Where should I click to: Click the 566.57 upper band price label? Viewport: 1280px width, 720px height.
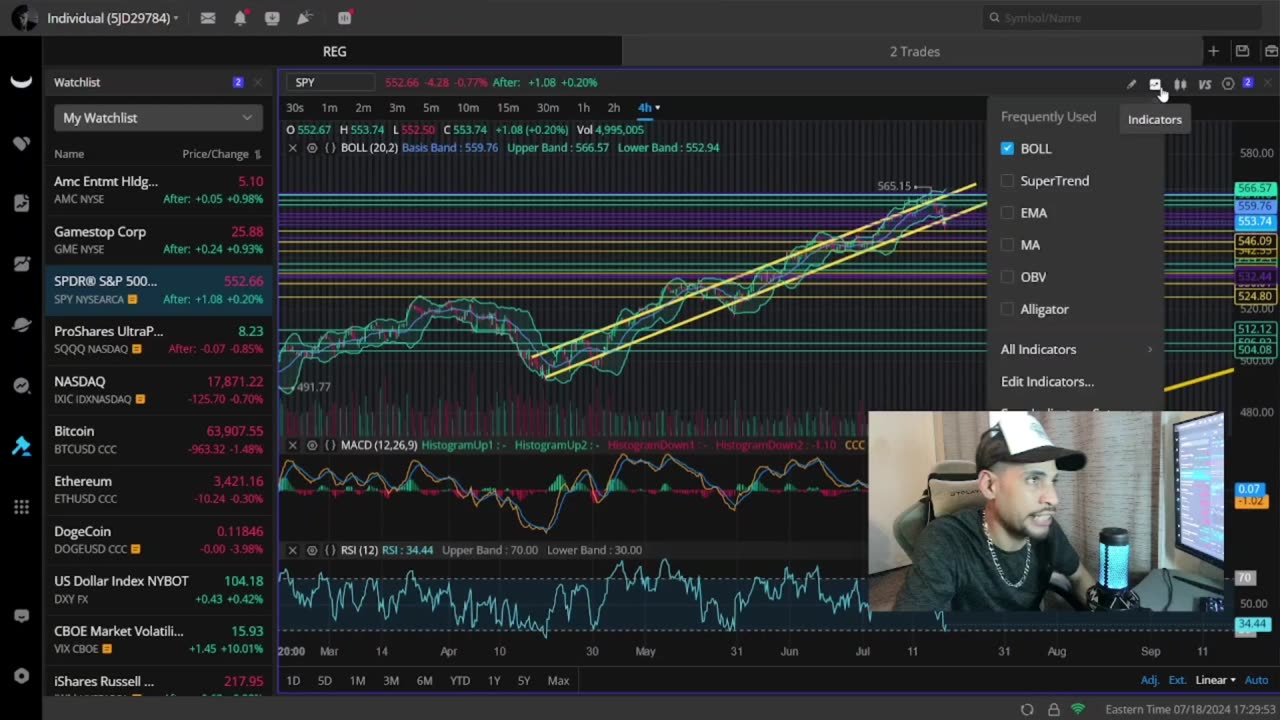1254,188
